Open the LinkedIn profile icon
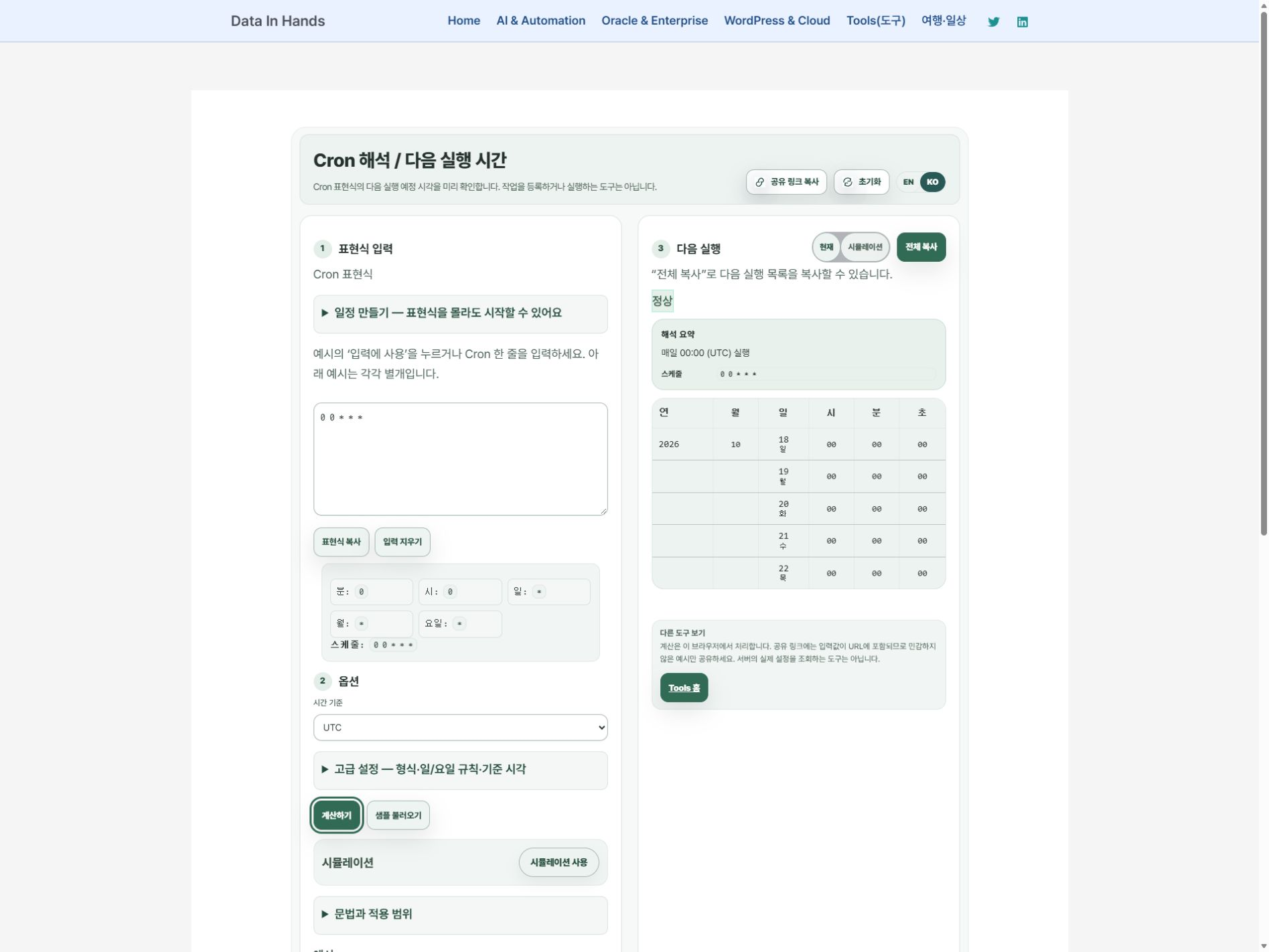The width and height of the screenshot is (1269, 952). click(x=1022, y=22)
